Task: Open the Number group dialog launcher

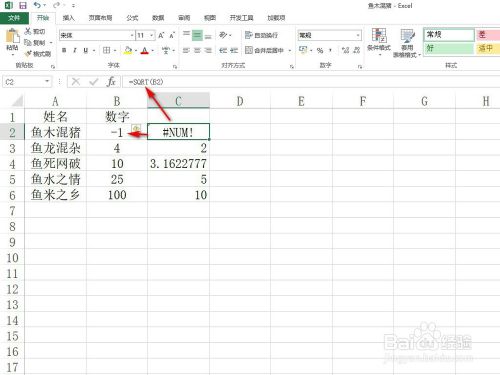Action: (x=360, y=66)
